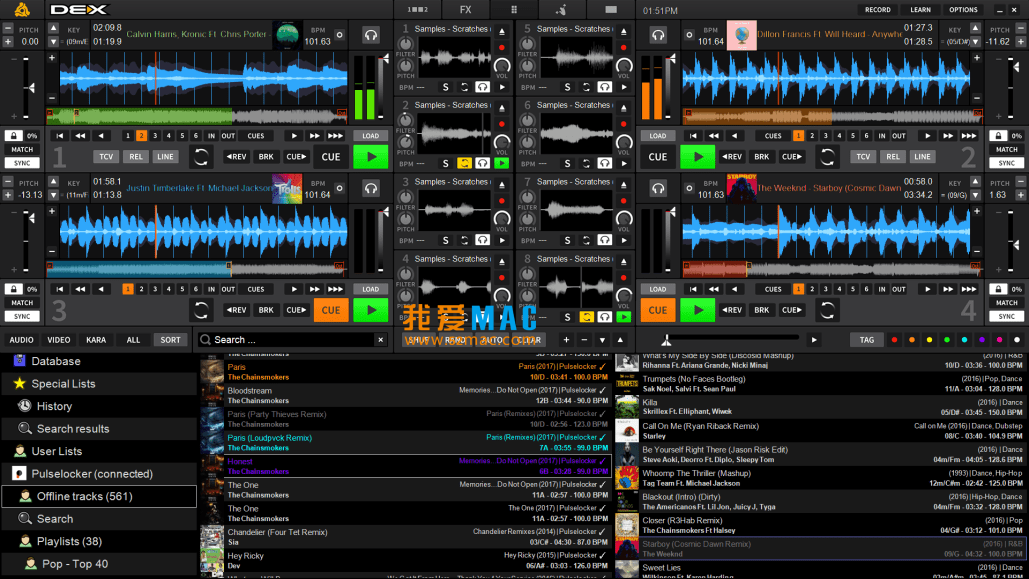
Task: Lower key with deck 1 down arrow
Action: [x=54, y=41]
